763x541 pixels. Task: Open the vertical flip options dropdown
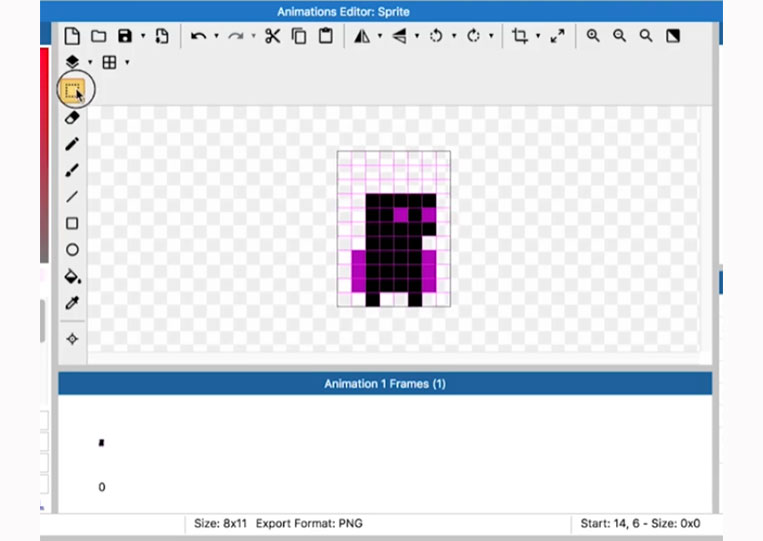click(417, 36)
